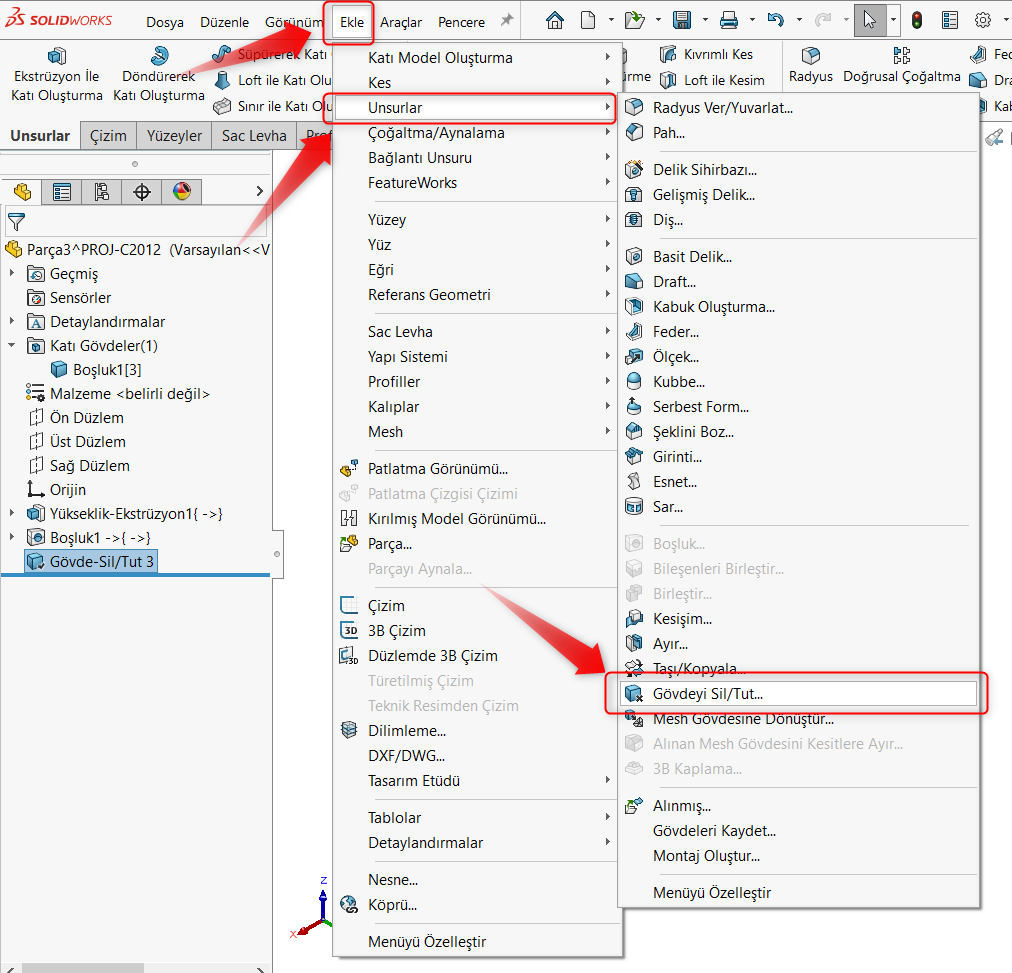Select the Orijin item in the tree
The height and width of the screenshot is (973, 1012).
pos(57,490)
